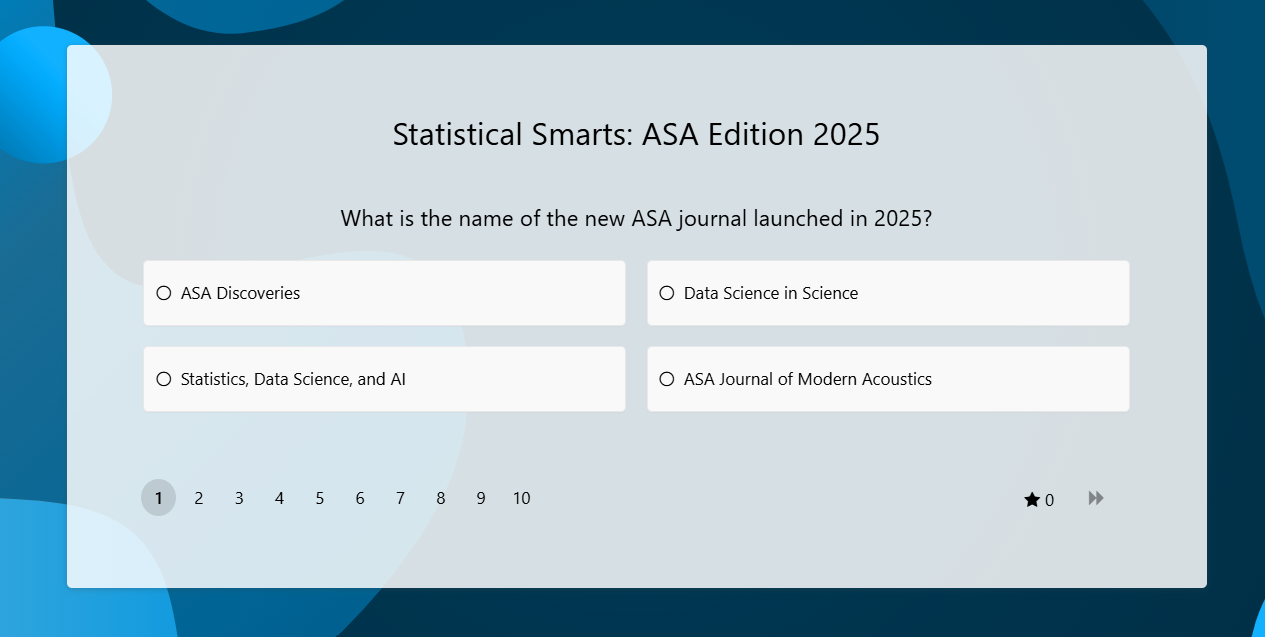Jump to question 7
The width and height of the screenshot is (1265, 637).
click(x=400, y=498)
